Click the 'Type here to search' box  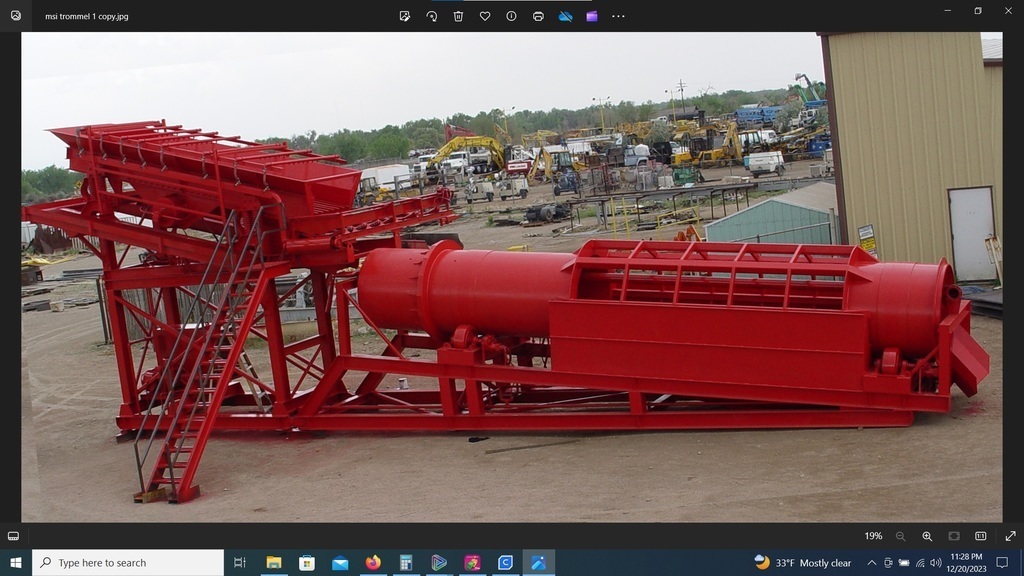(128, 562)
